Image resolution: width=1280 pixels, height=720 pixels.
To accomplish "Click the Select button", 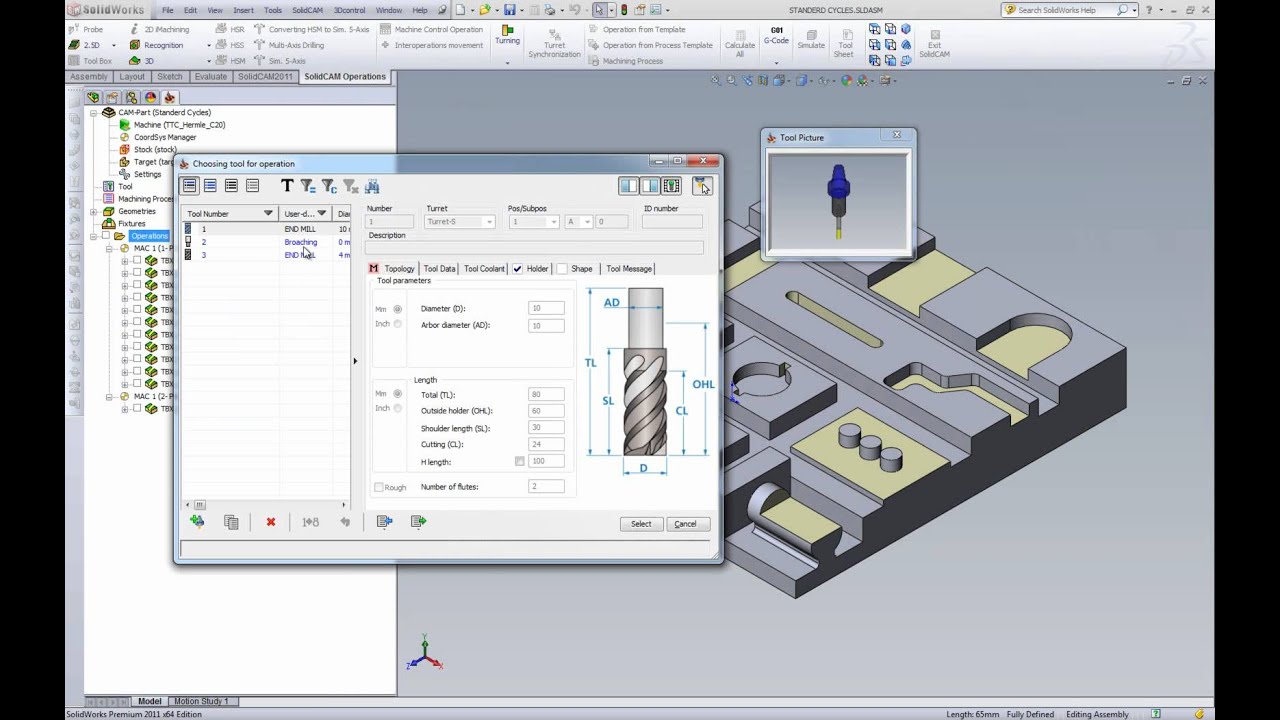I will pos(641,524).
